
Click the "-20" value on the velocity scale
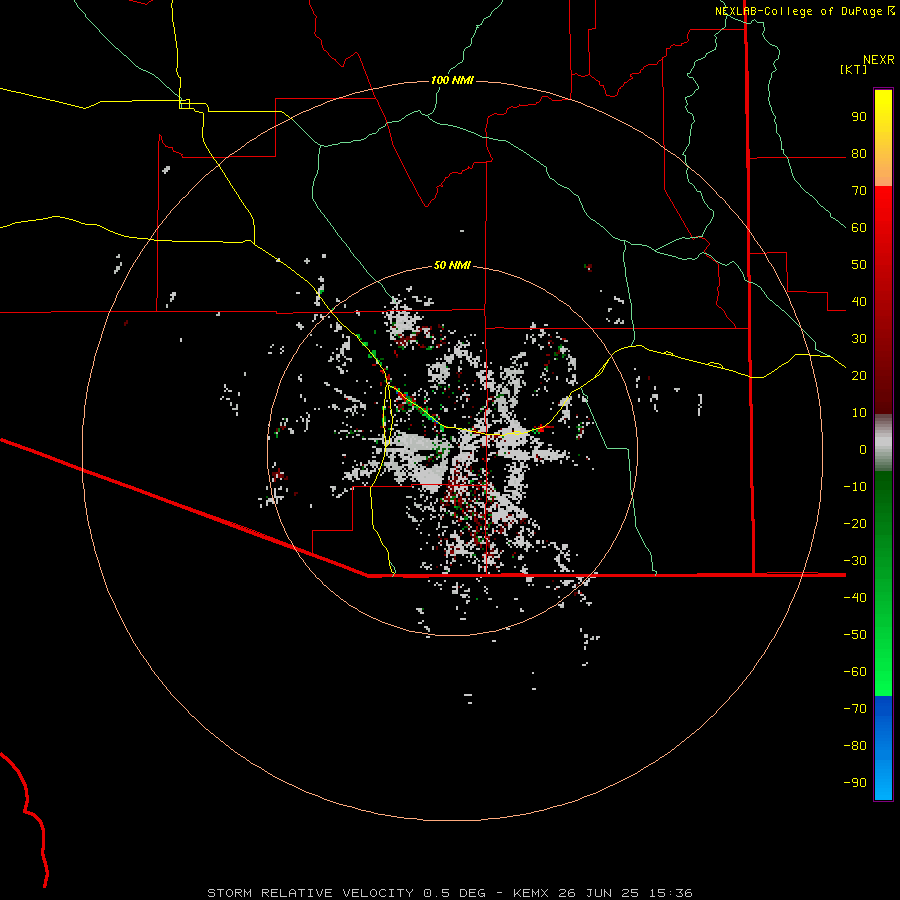855,523
